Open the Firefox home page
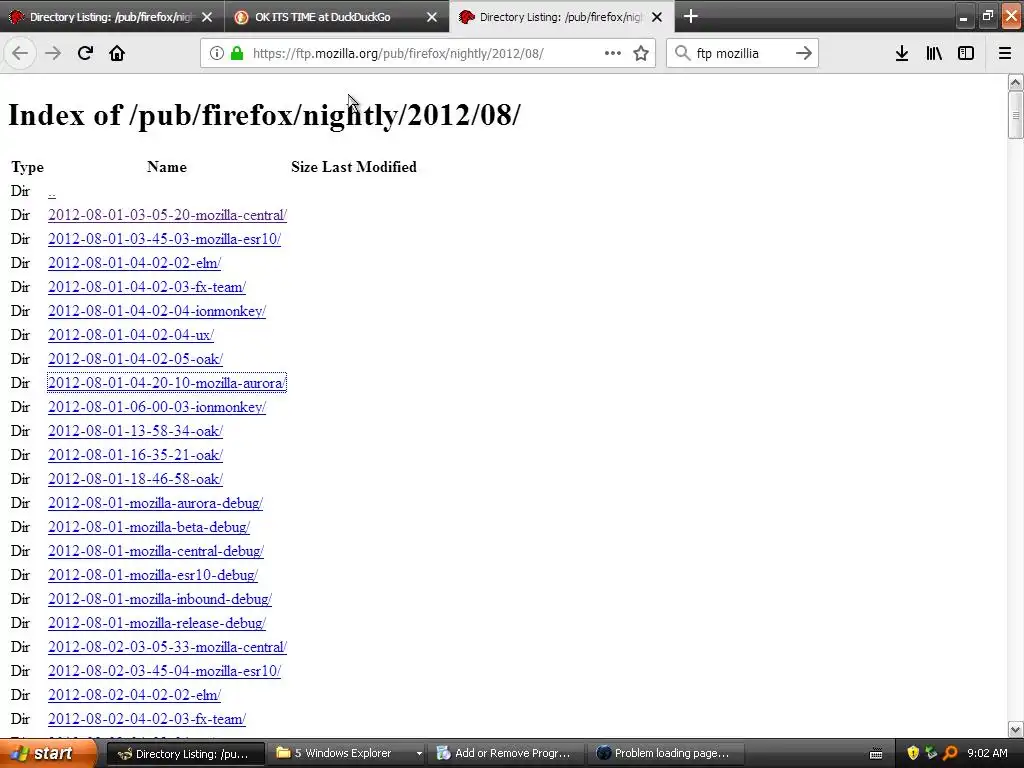 117,53
